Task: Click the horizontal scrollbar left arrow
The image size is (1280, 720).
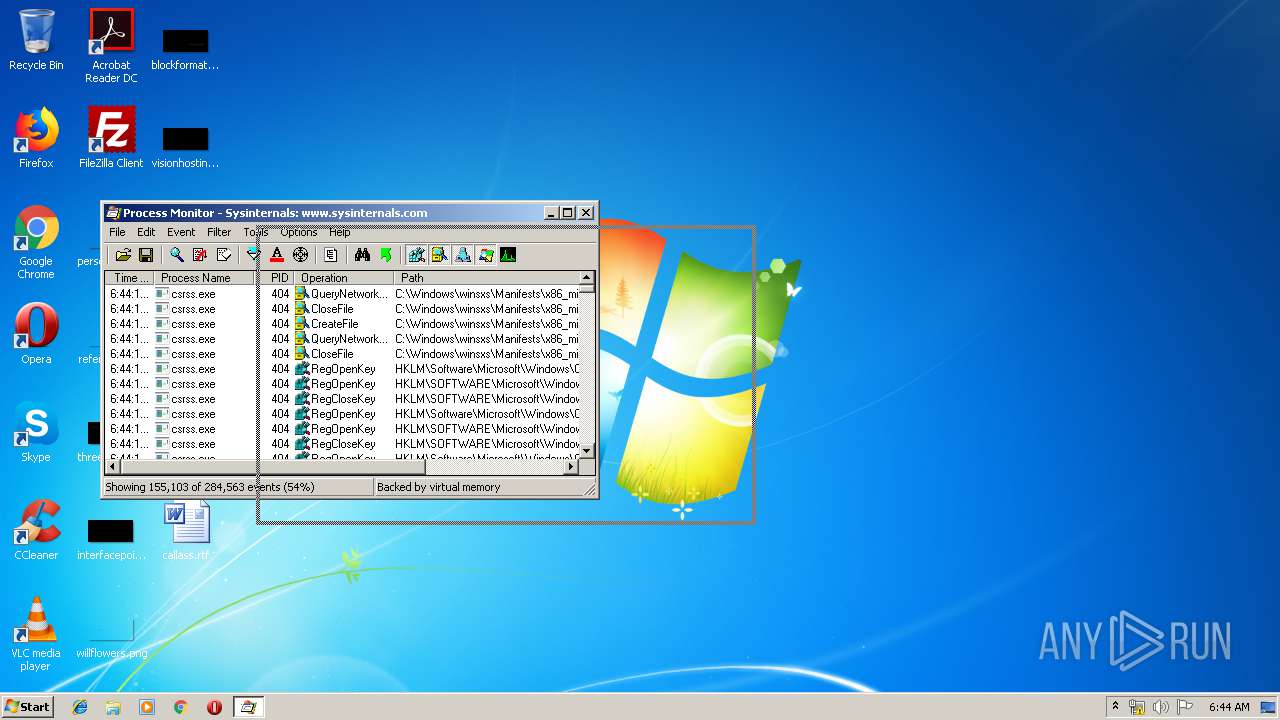Action: point(113,466)
